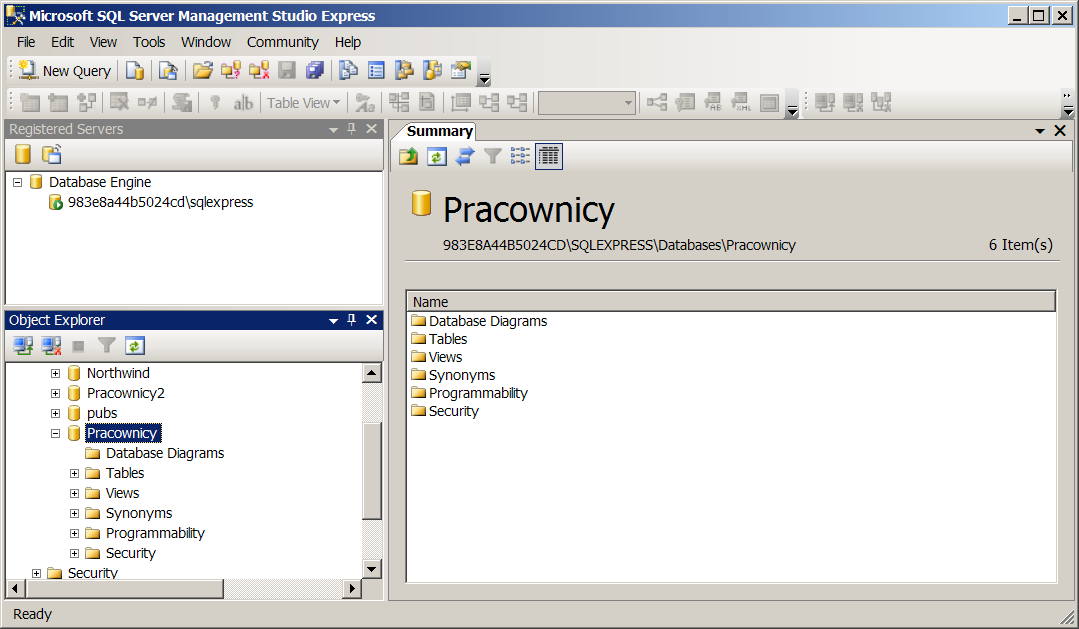Screen dimensions: 1079x629
Task: Click Object Explorer scroll right arrow
Action: coord(352,588)
